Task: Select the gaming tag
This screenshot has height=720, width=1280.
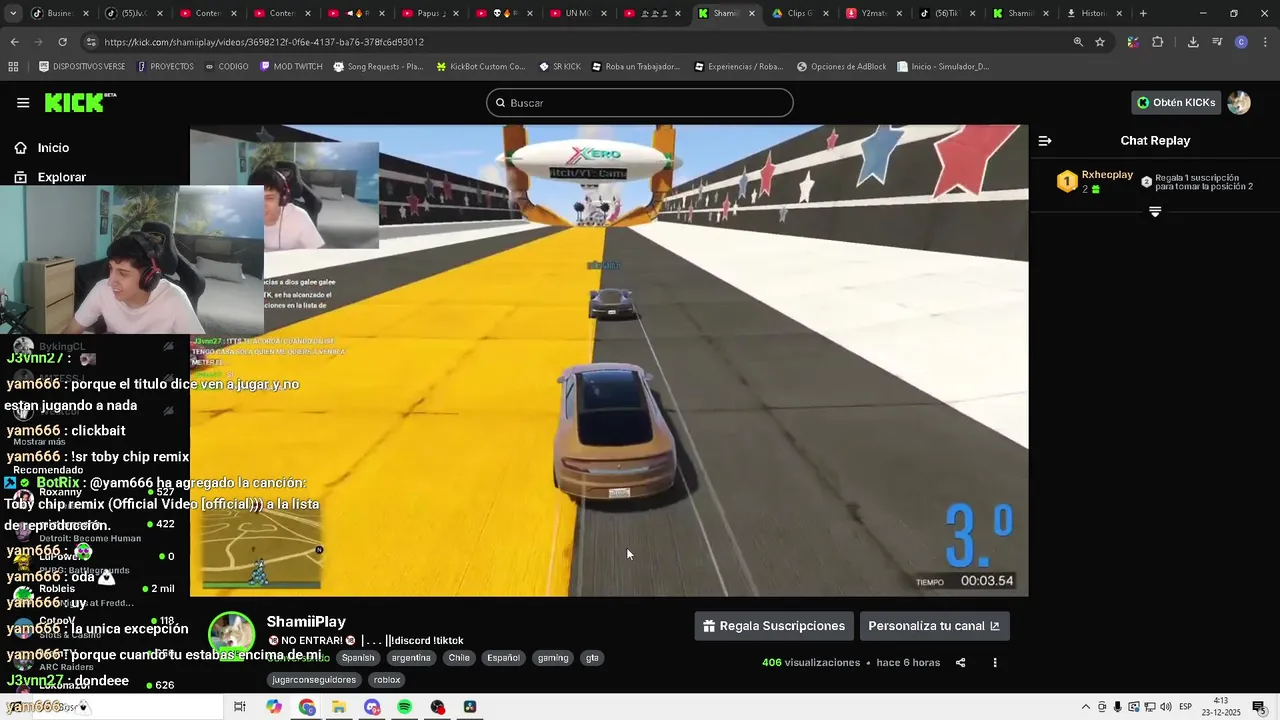Action: click(x=553, y=658)
